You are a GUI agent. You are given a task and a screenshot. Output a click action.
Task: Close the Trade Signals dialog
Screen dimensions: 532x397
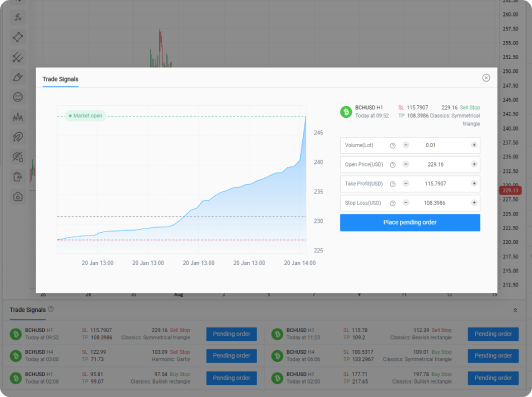pos(486,78)
